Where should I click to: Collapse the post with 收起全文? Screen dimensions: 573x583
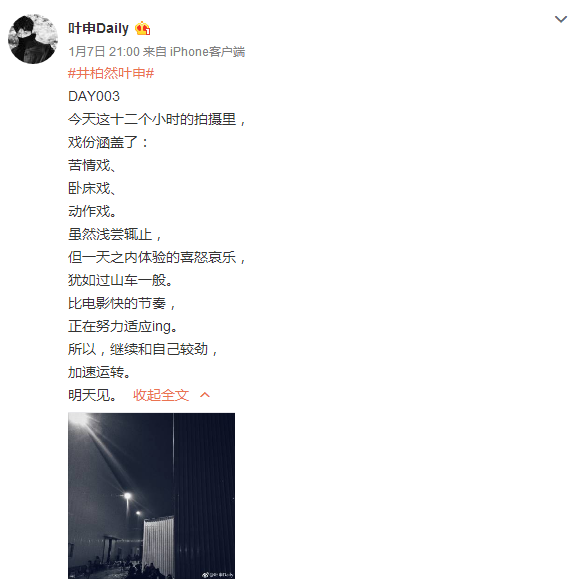(161, 395)
